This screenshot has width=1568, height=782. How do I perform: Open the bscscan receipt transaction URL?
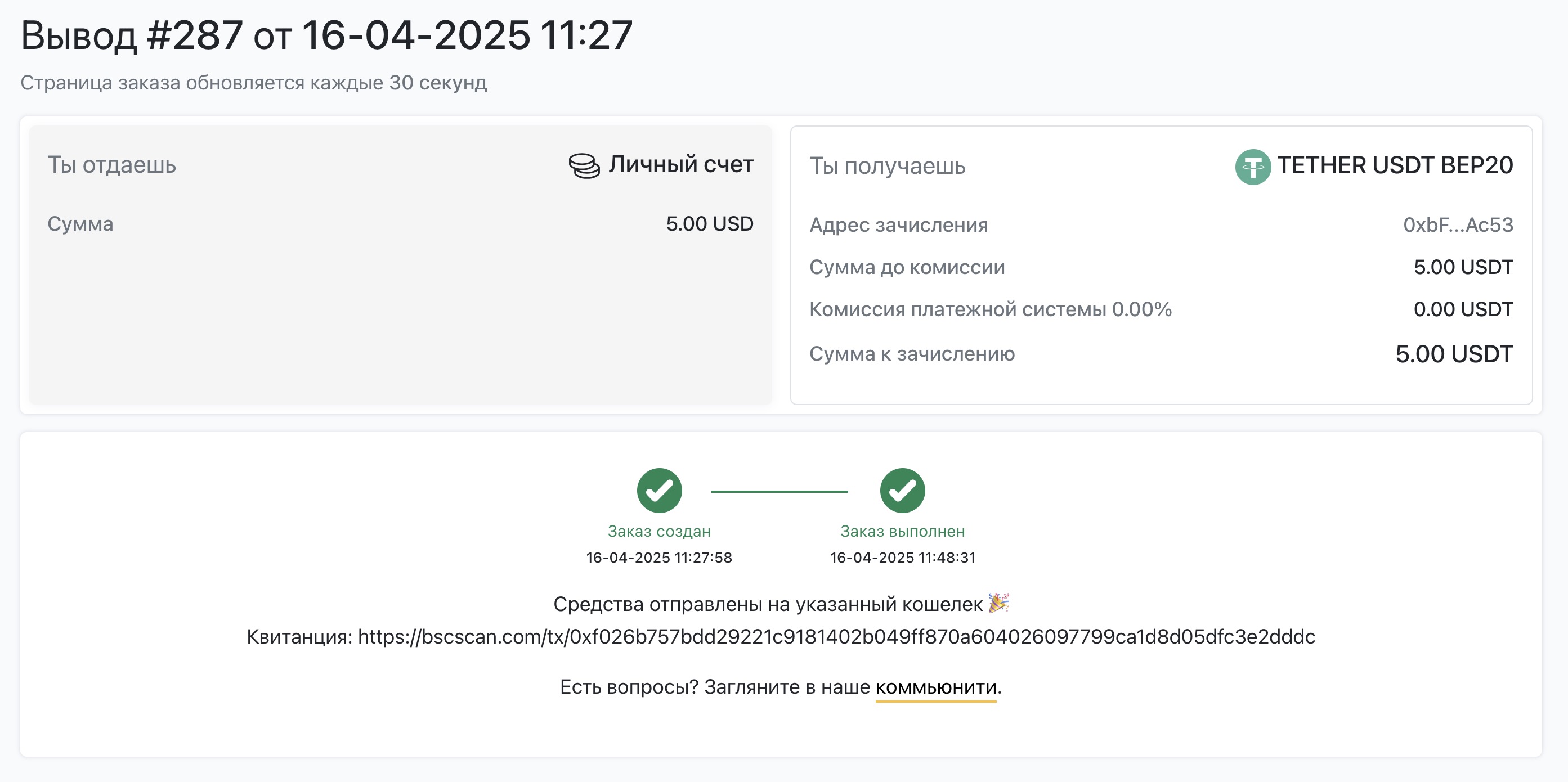(x=836, y=636)
